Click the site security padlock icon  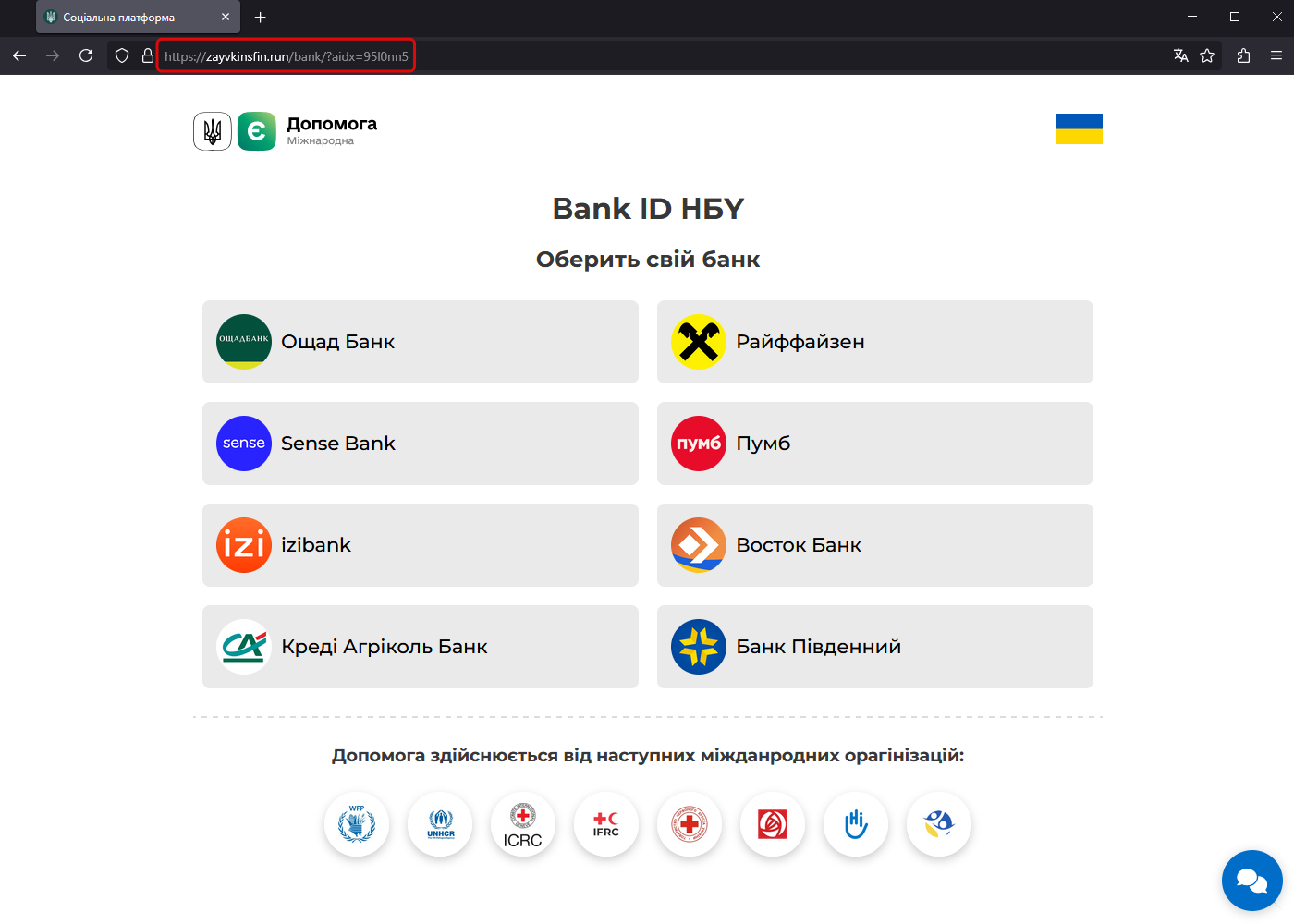pyautogui.click(x=148, y=55)
